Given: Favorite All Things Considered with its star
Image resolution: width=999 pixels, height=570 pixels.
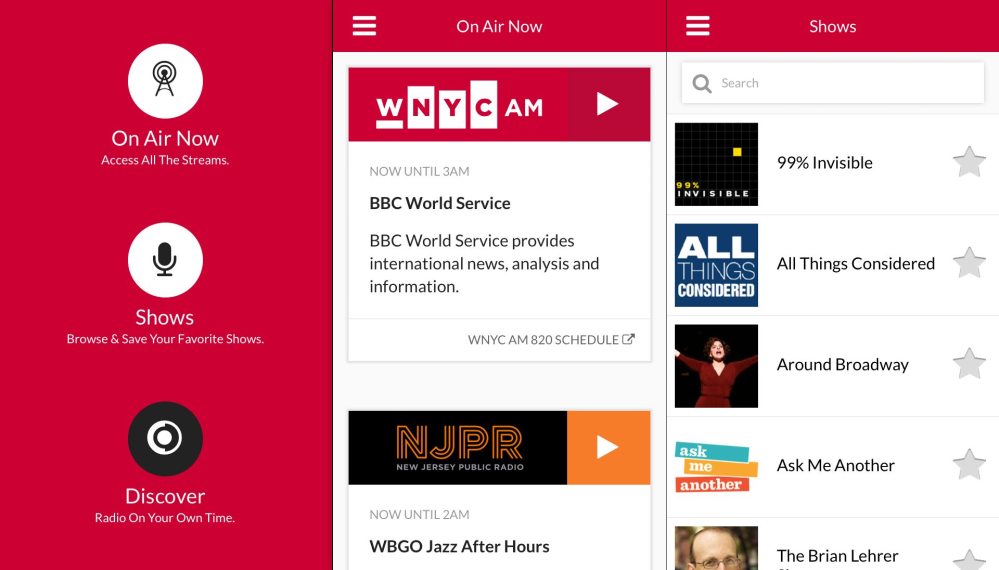Looking at the screenshot, I should 969,262.
